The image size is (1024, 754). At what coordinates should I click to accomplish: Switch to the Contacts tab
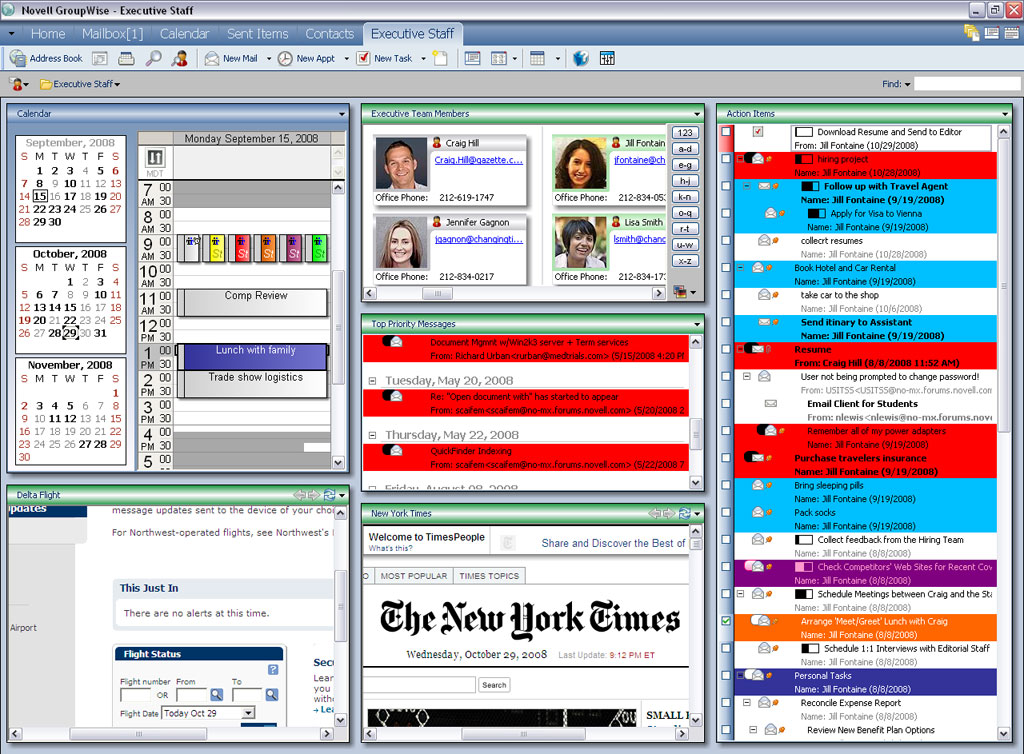click(329, 33)
